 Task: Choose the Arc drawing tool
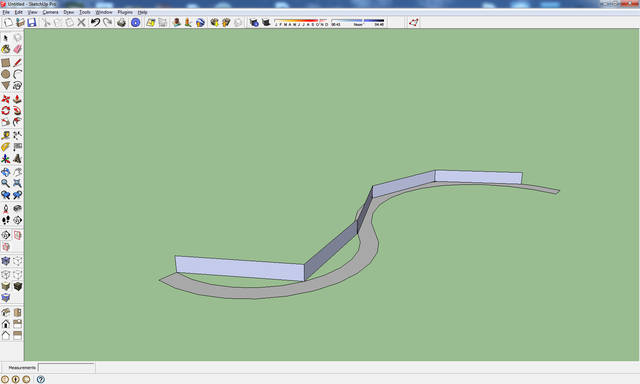tap(17, 74)
